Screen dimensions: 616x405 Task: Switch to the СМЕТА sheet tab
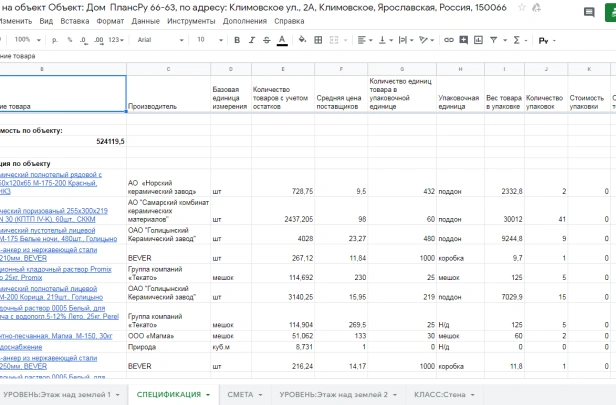click(245, 394)
